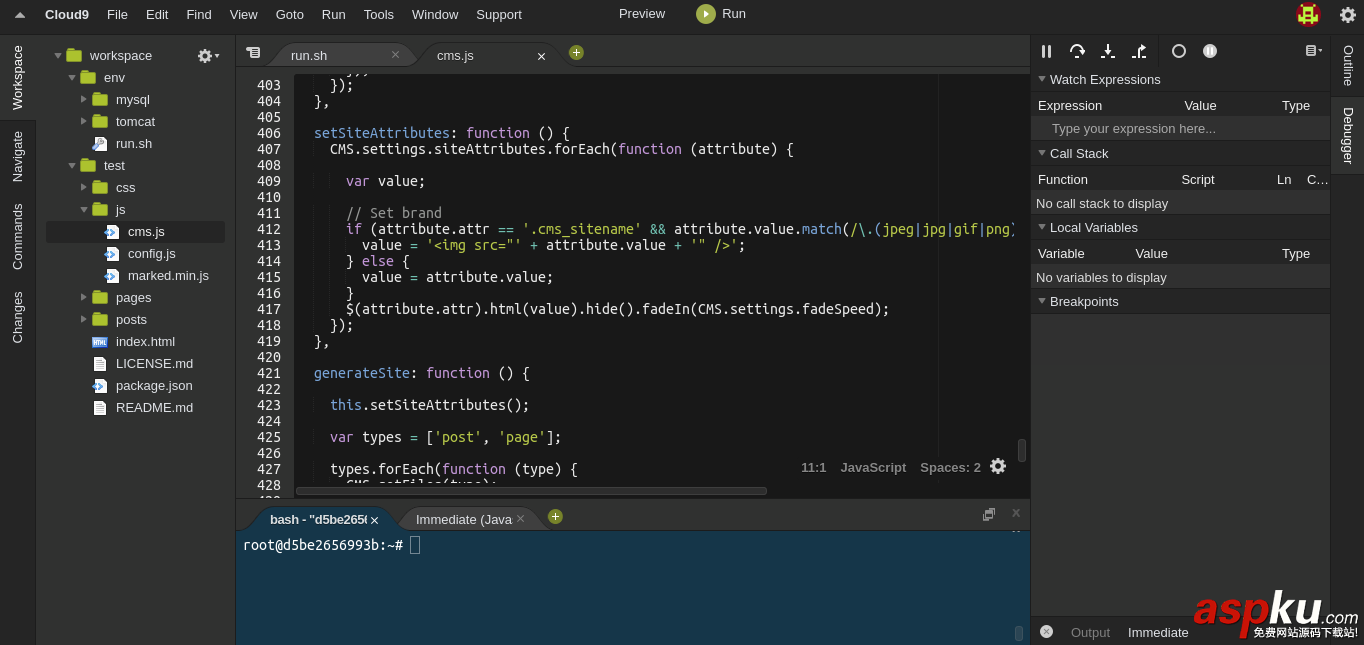
Task: Click the Resume/Pause debugger icon
Action: pyautogui.click(x=1046, y=51)
